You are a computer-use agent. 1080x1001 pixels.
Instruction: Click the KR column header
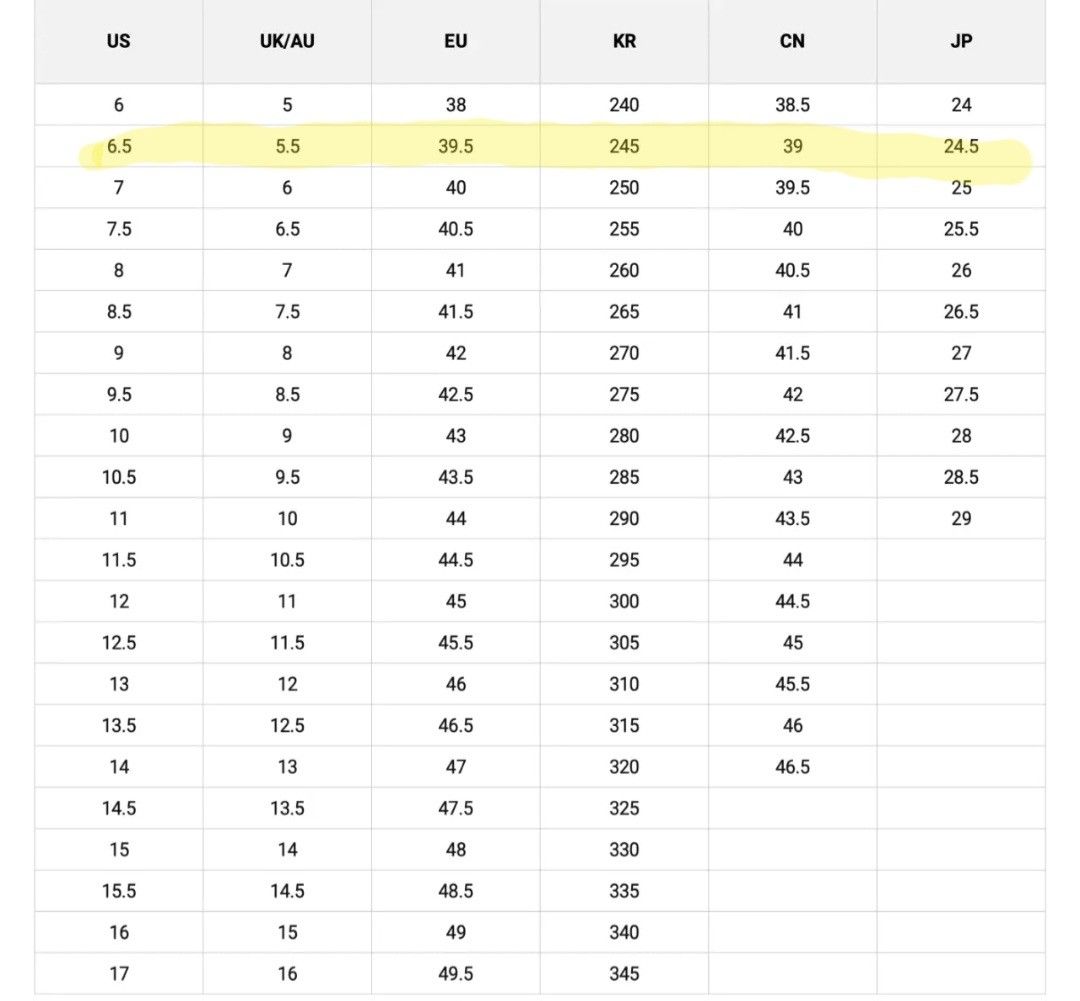624,42
